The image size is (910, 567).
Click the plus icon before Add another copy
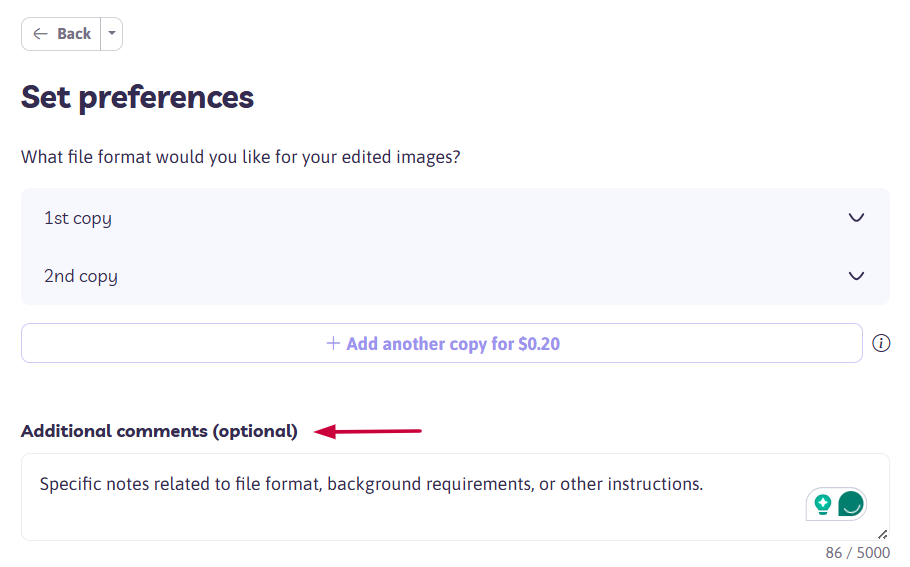[x=333, y=343]
